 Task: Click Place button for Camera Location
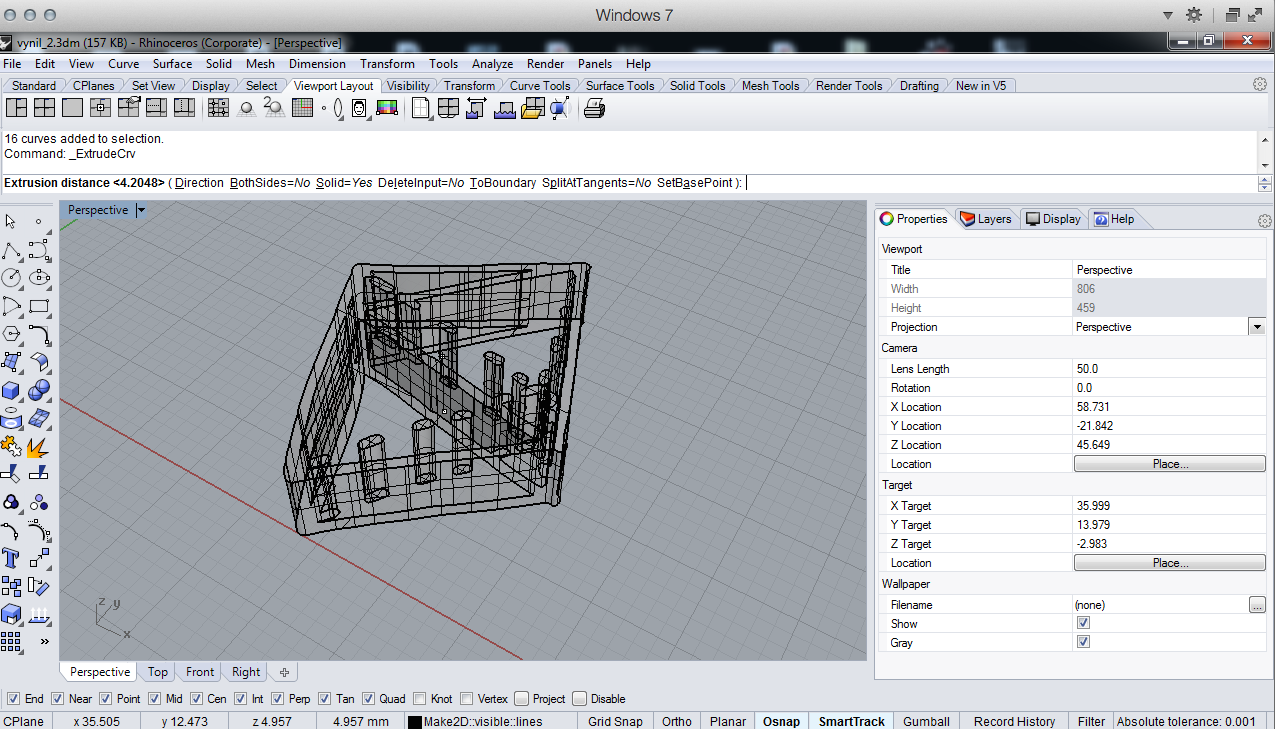point(1169,464)
